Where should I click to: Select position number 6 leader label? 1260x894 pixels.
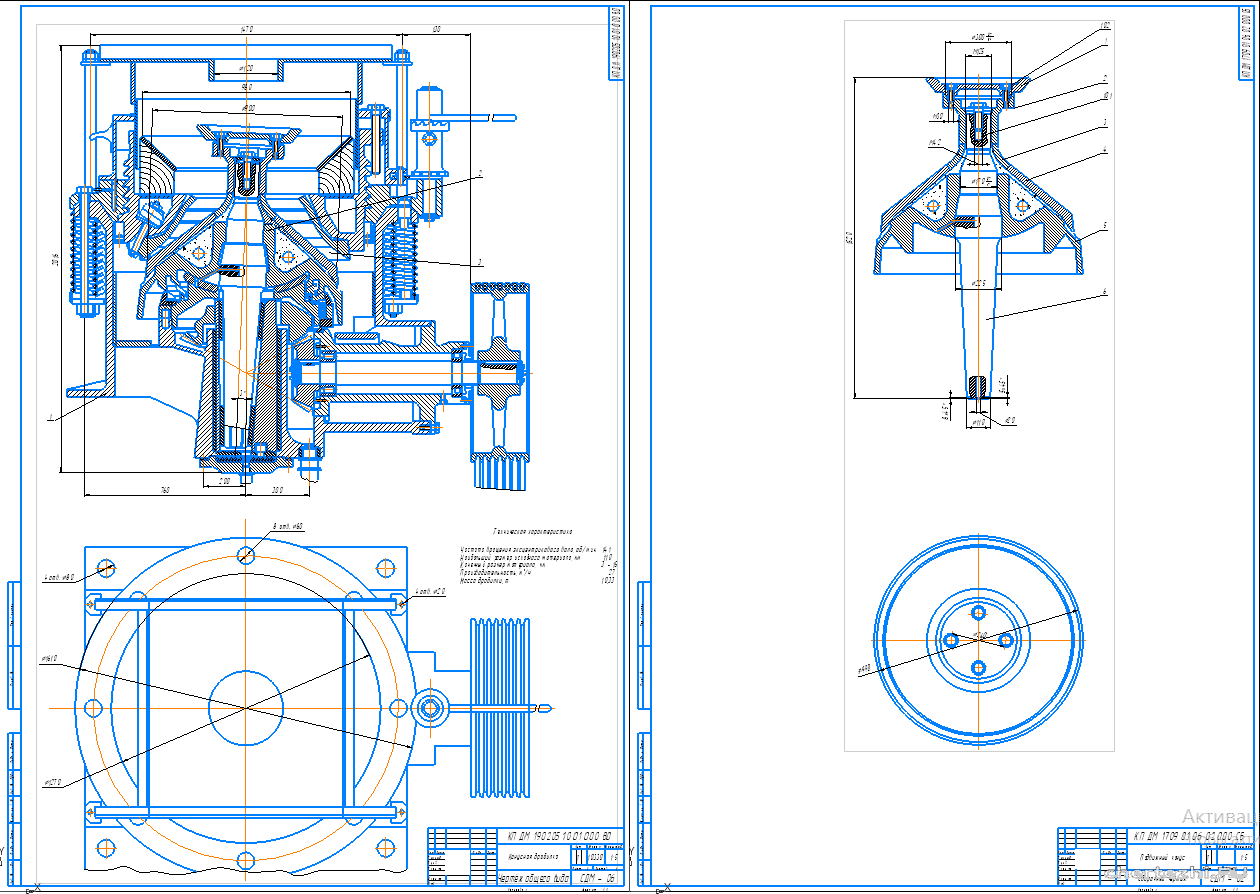pos(1105,293)
